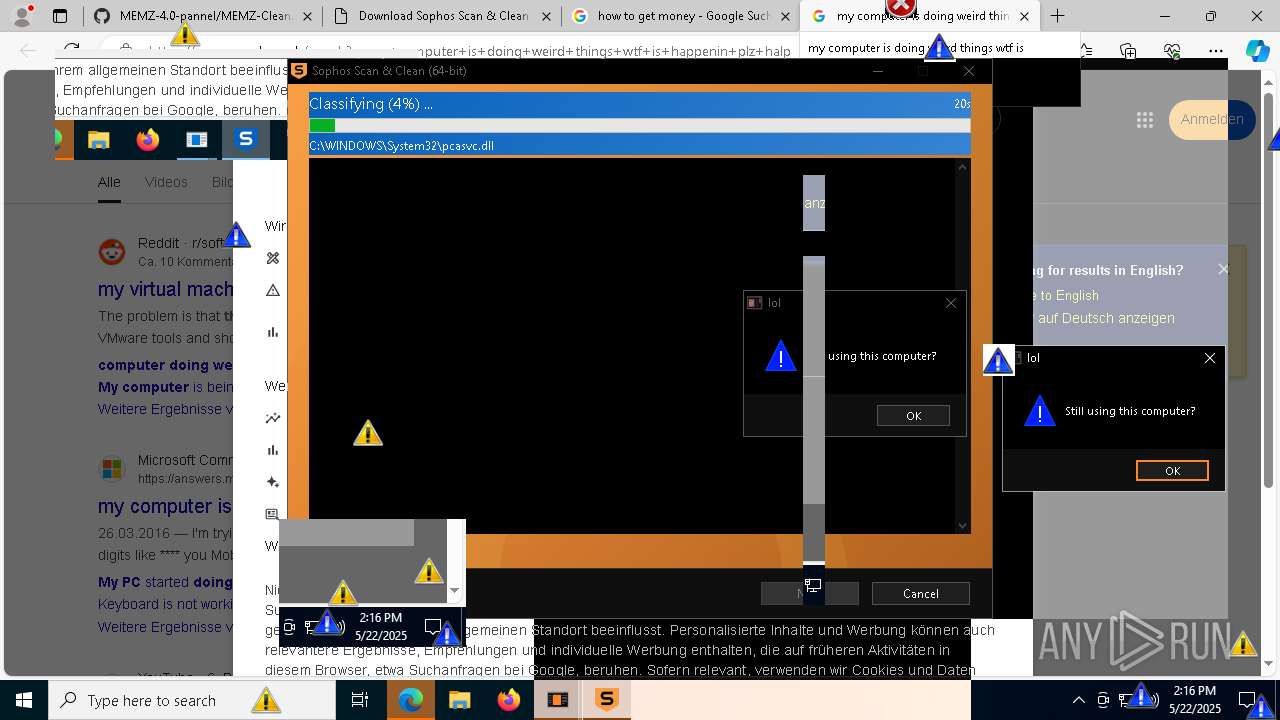Click the scanned file path pcasvc.dll
Viewport: 1280px width, 720px height.
tap(401, 145)
